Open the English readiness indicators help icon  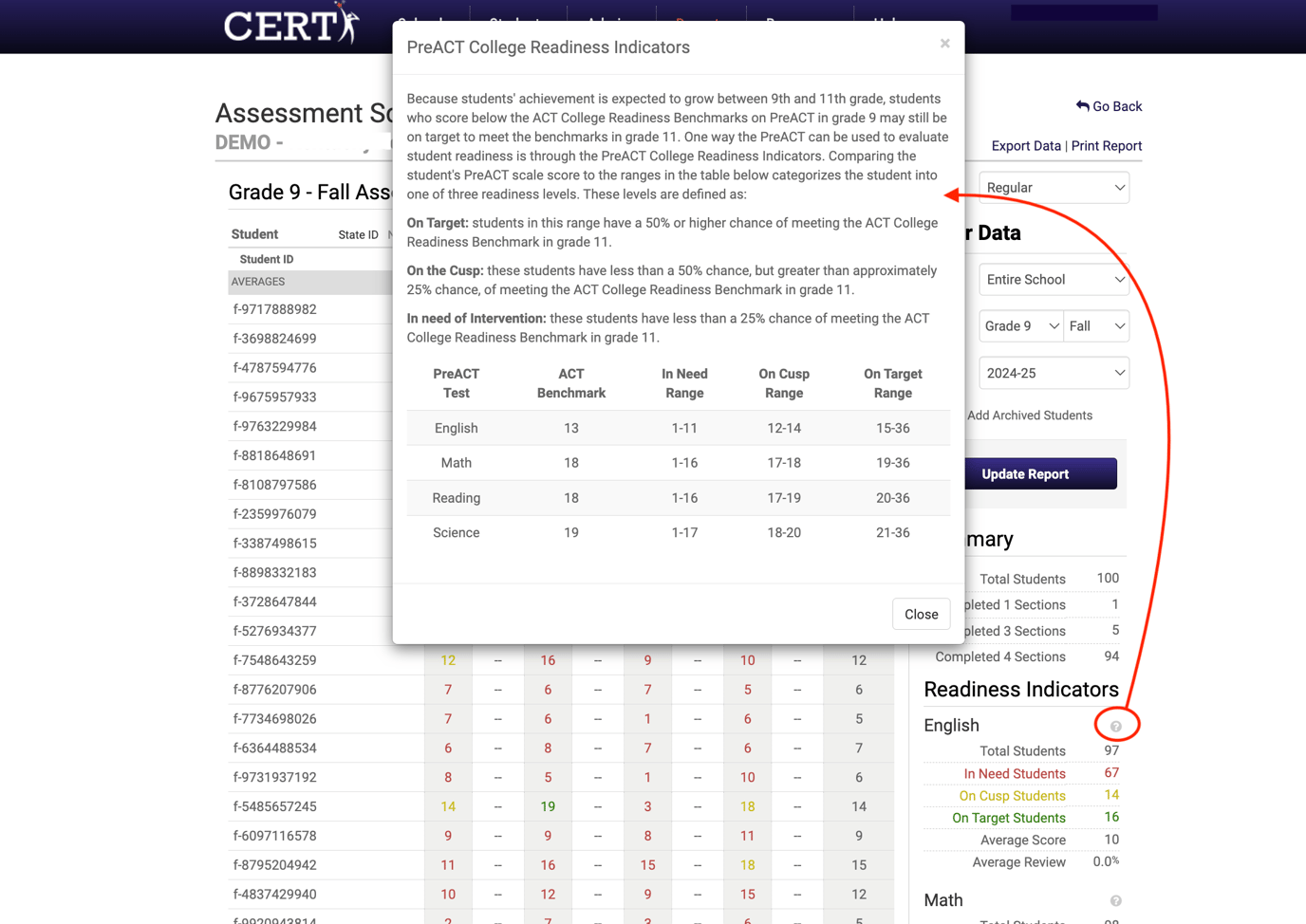(1115, 725)
